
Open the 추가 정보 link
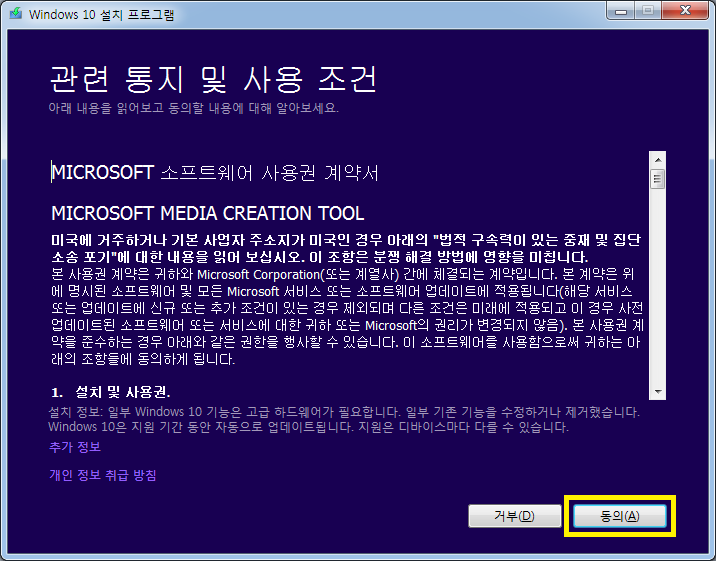(75, 447)
